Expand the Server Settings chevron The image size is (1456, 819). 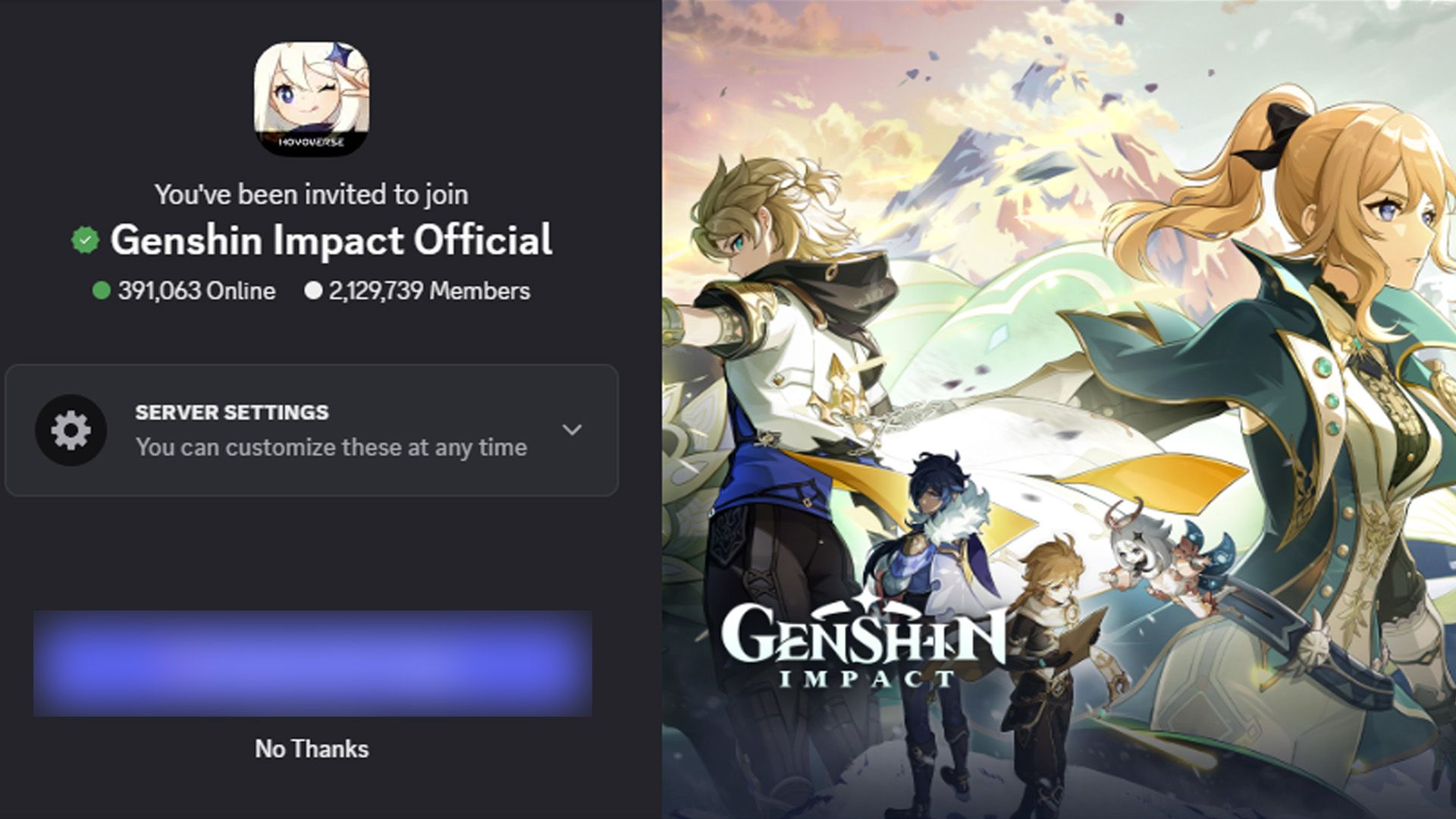click(x=572, y=430)
